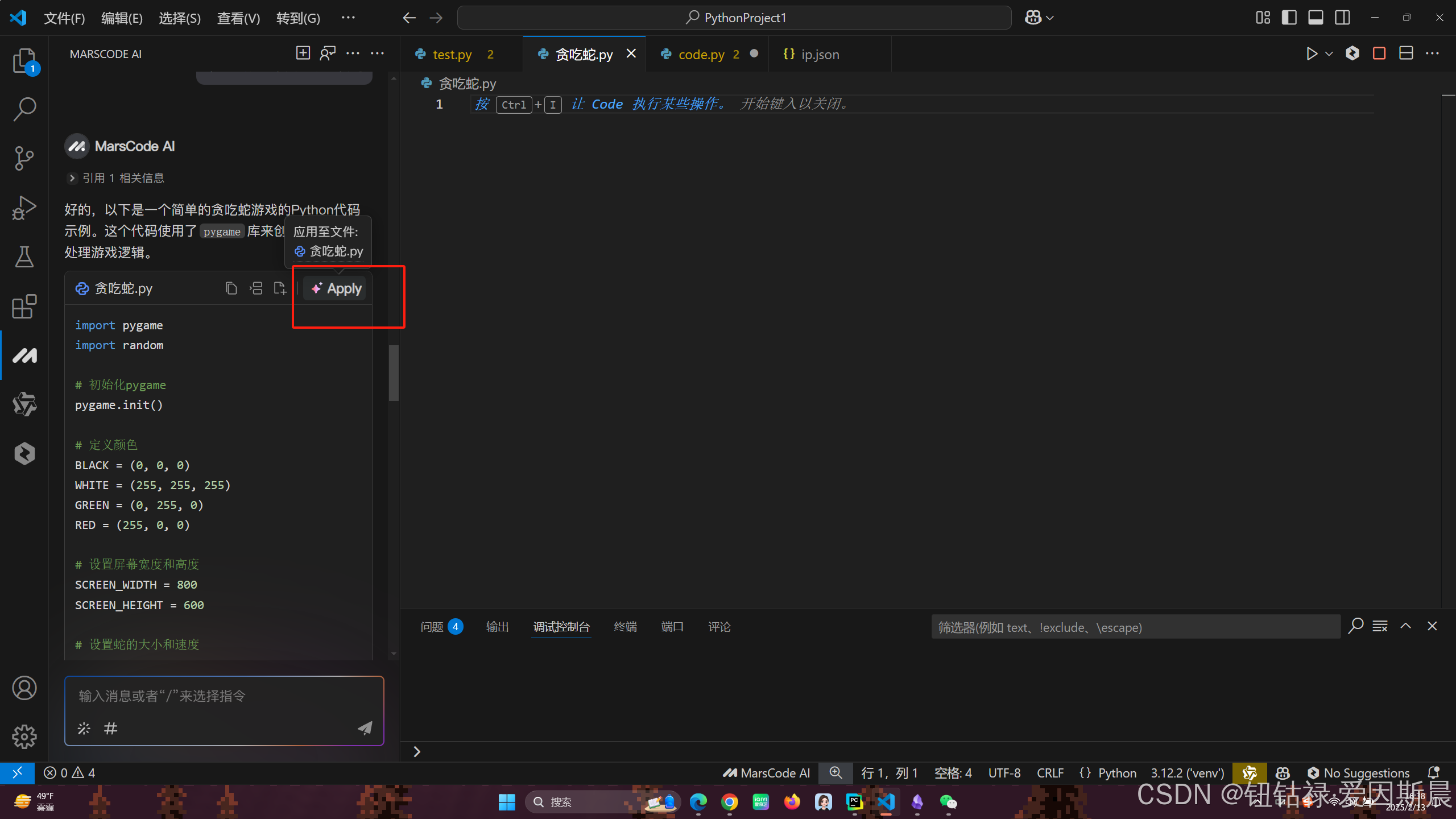This screenshot has width=1456, height=819.
Task: Open the Source Control view
Action: coord(24,158)
